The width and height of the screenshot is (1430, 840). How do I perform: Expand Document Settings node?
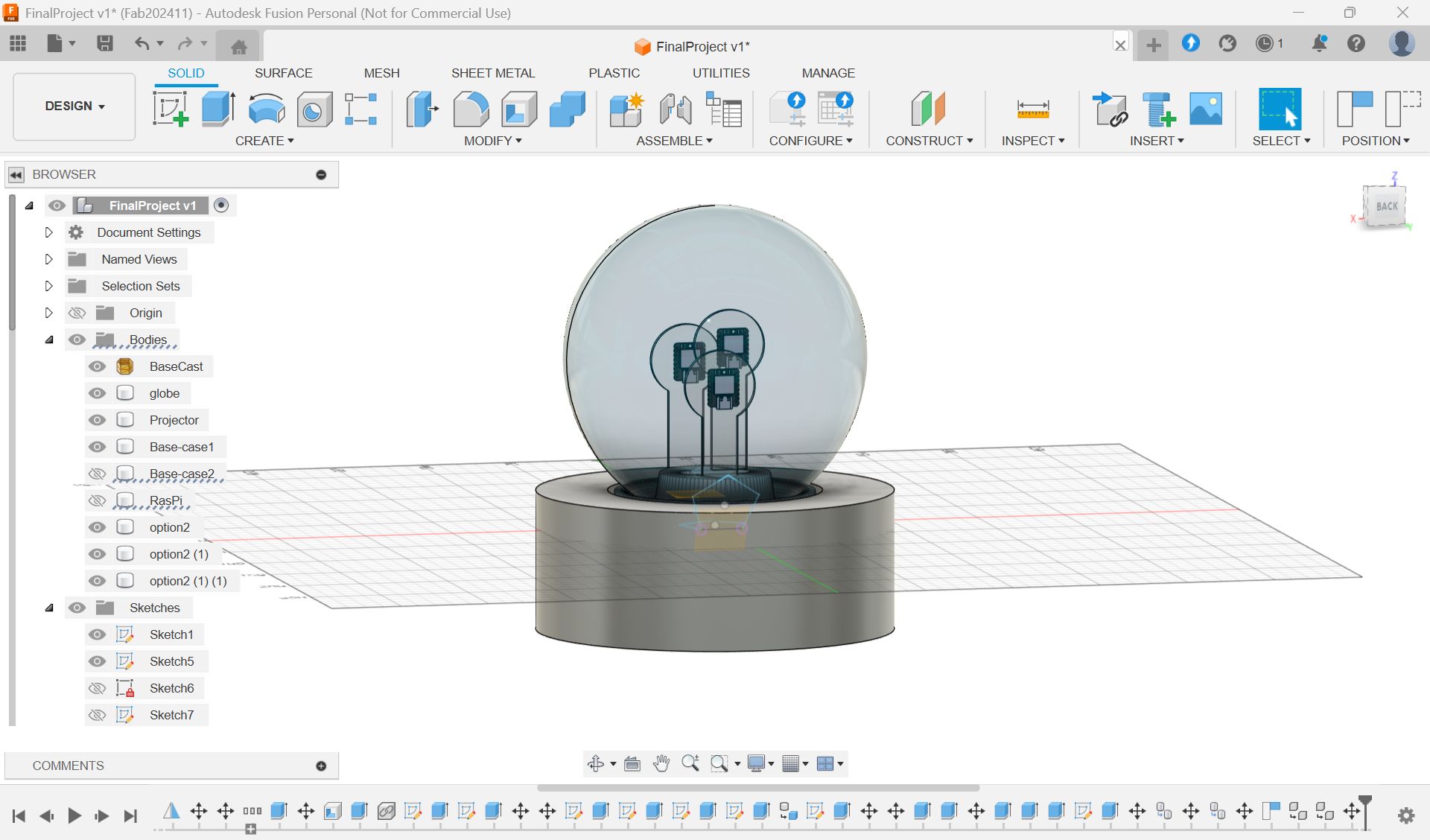click(x=49, y=232)
